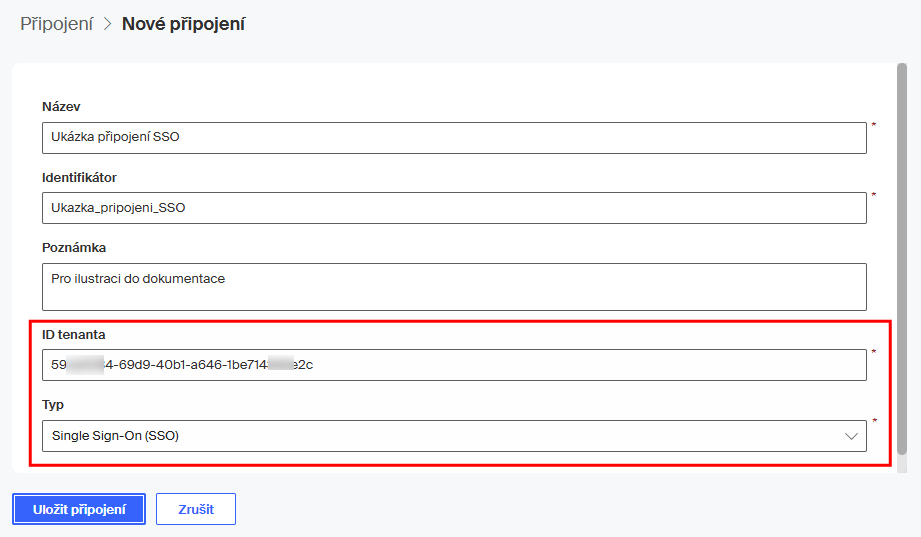This screenshot has width=921, height=537.
Task: Open the Typ dropdown Single Sign-On (SSO)
Action: [x=454, y=436]
